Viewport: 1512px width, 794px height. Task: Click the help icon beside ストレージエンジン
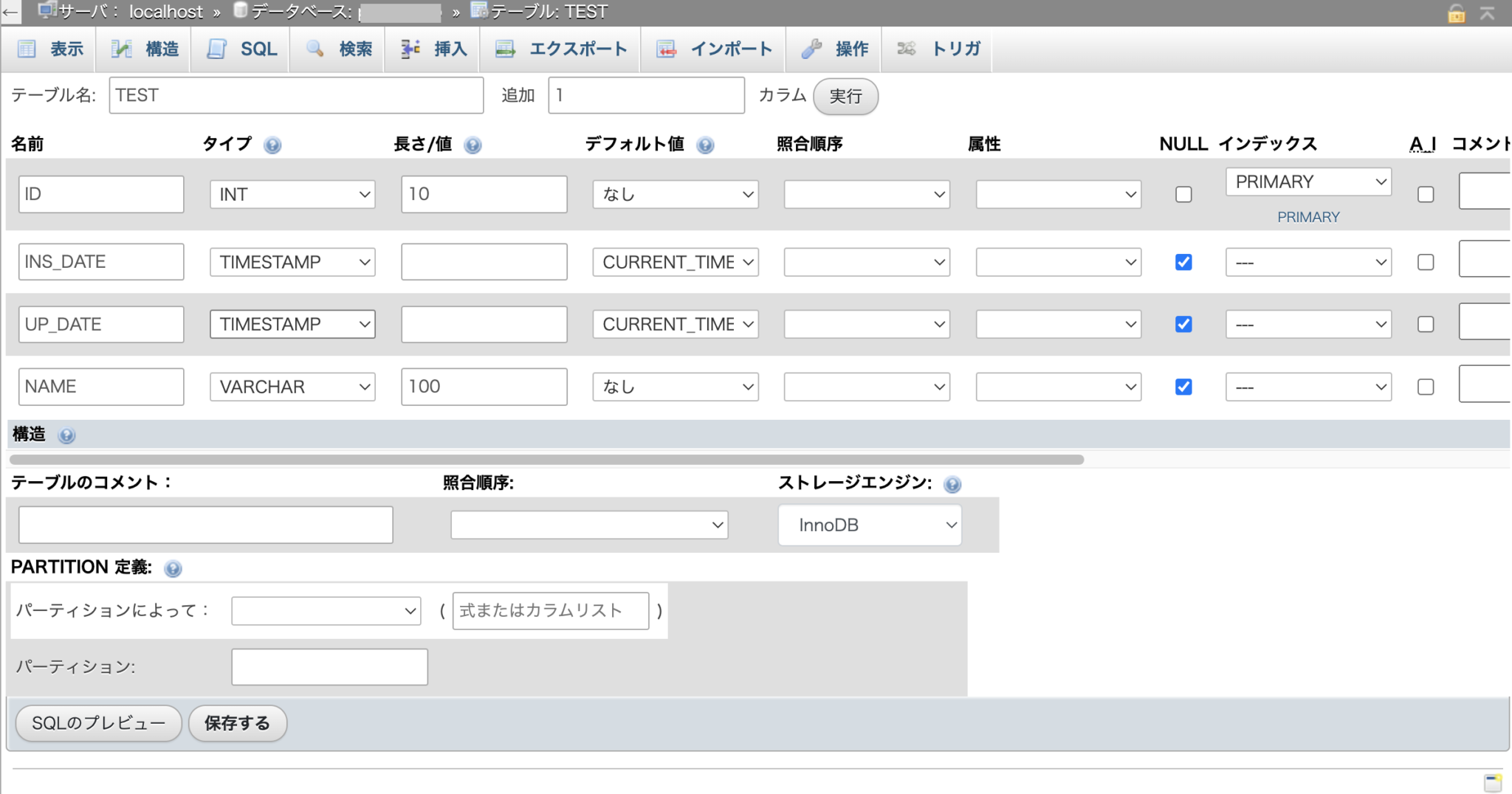tap(953, 485)
